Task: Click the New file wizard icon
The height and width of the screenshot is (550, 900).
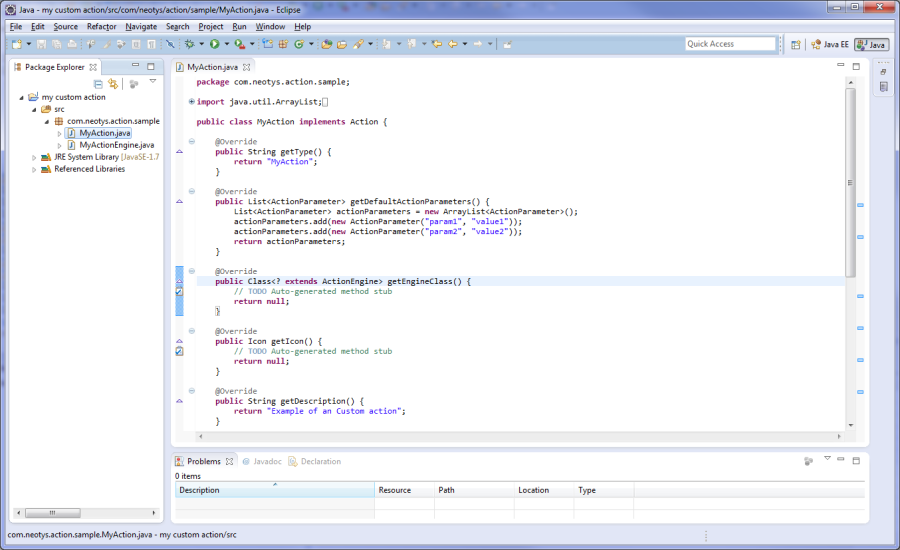Action: click(17, 44)
